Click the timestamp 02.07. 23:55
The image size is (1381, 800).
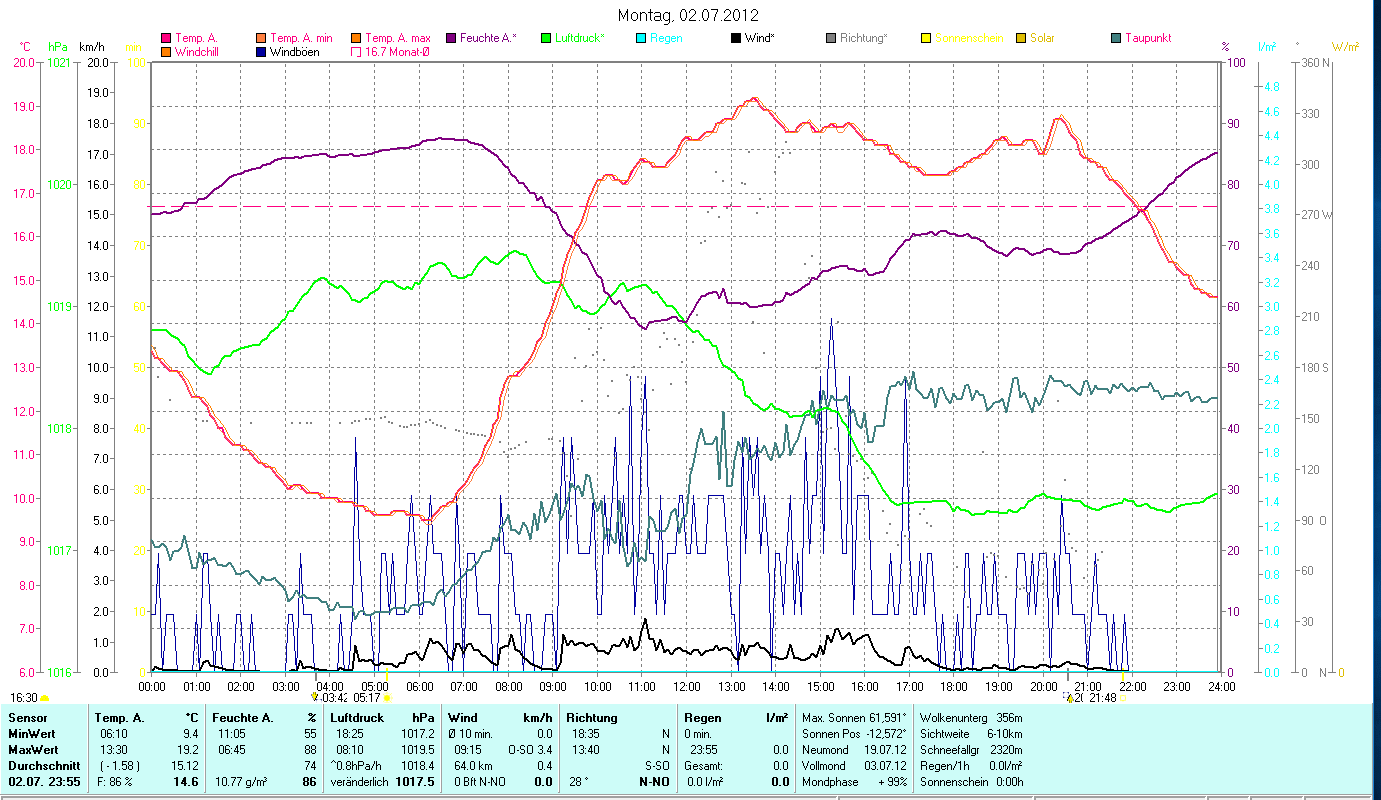coord(45,781)
